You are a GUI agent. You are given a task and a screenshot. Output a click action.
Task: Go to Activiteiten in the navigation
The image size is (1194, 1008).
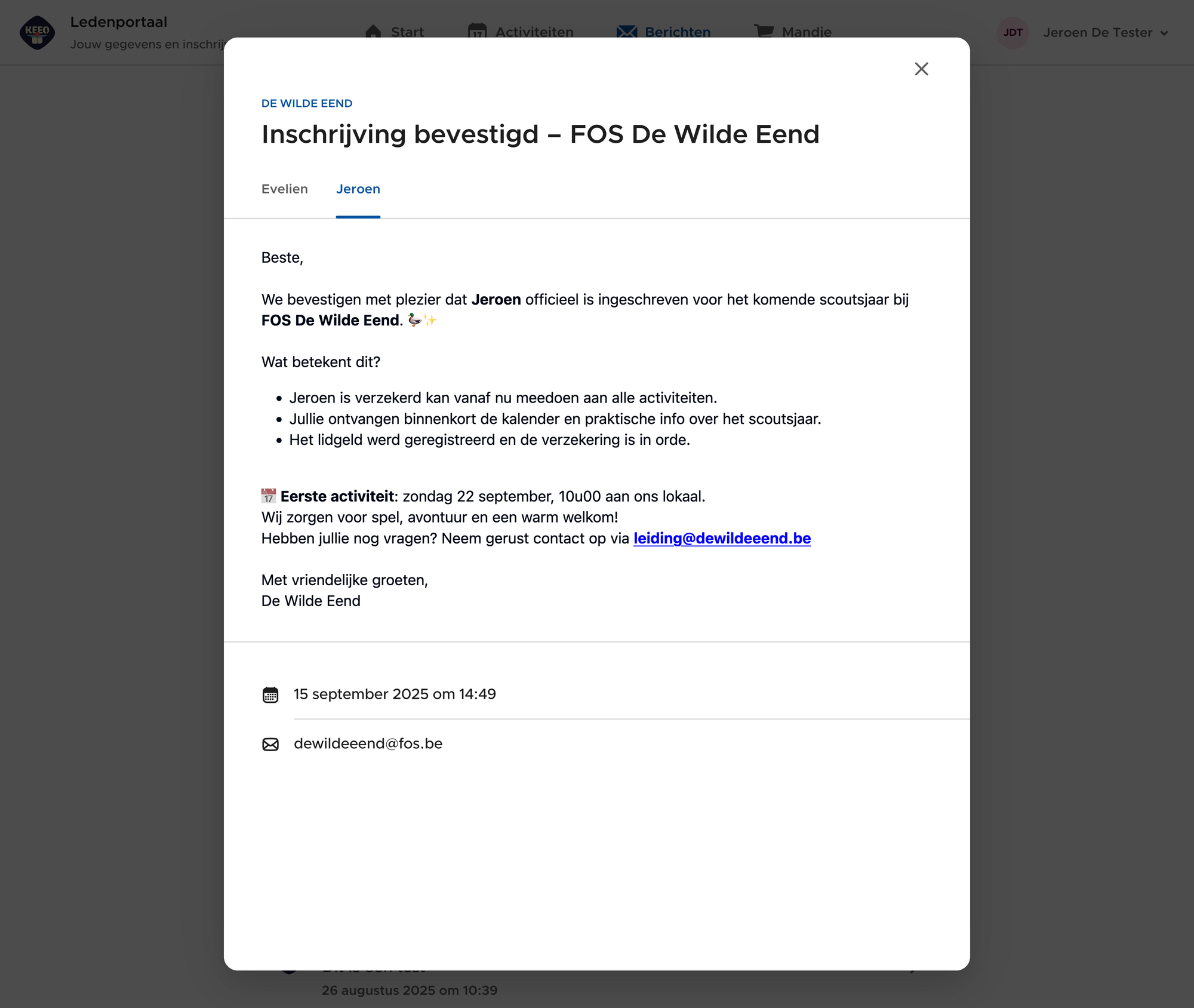pos(534,32)
